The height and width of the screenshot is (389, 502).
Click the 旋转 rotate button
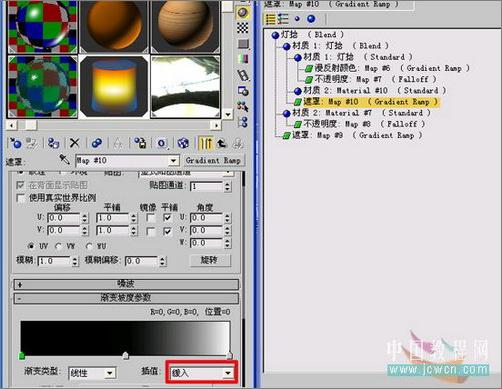click(210, 260)
